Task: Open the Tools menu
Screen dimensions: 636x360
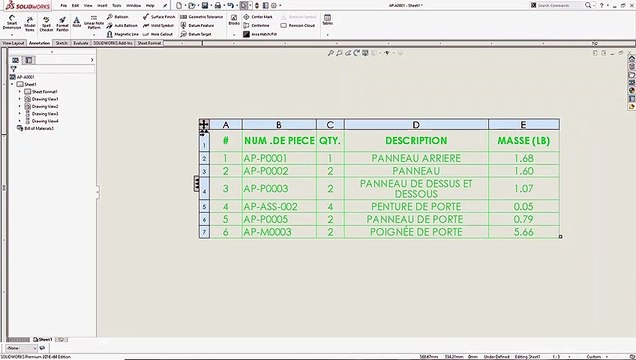Action: [116, 6]
